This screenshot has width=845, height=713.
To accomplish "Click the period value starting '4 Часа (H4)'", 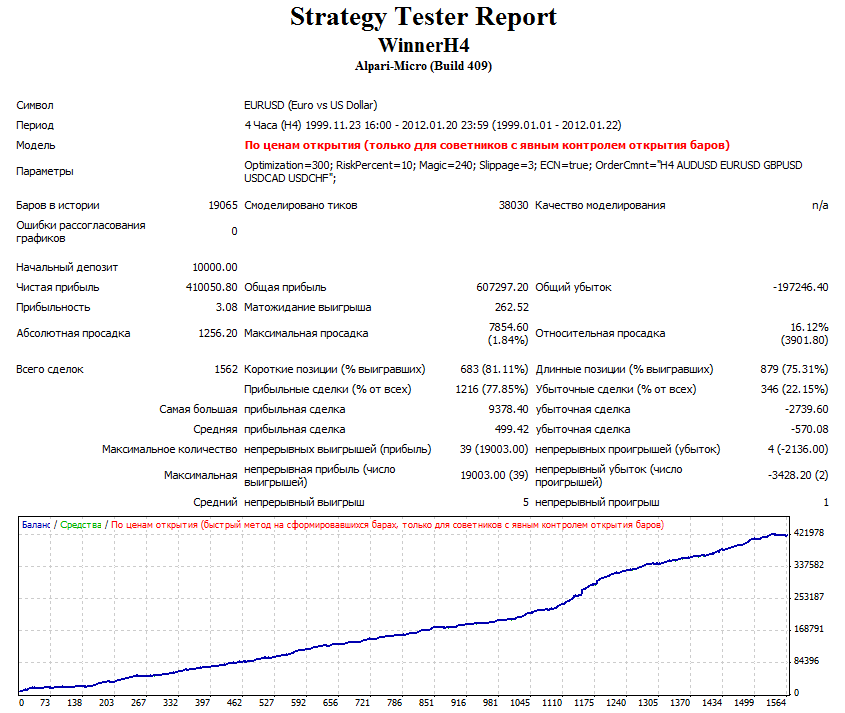I will 433,125.
